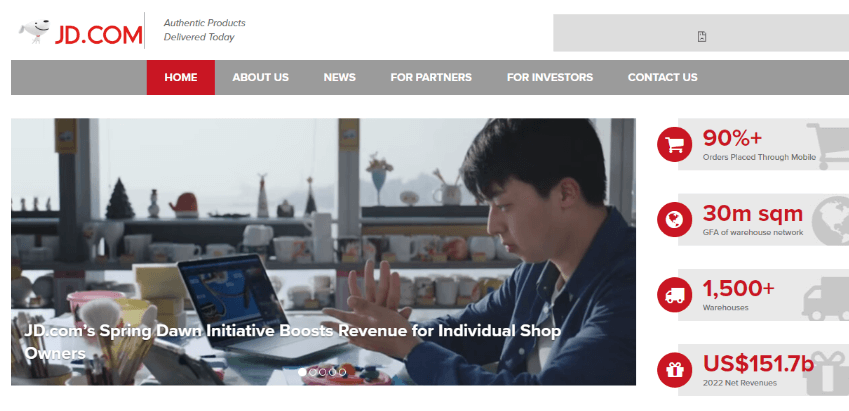Screen dimensions: 849x411
Task: Click the gray truck background graphic
Action: [826, 298]
